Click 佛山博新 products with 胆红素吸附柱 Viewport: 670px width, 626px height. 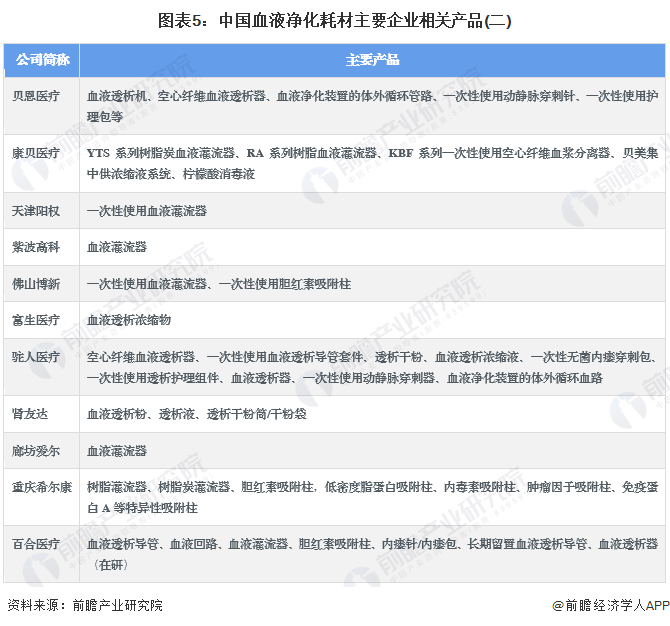point(219,284)
